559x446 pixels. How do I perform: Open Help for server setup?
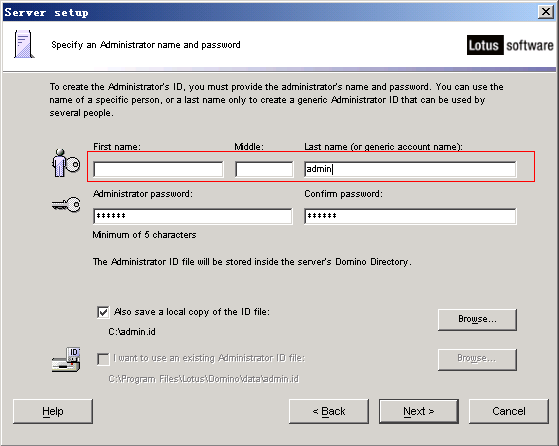tap(53, 411)
